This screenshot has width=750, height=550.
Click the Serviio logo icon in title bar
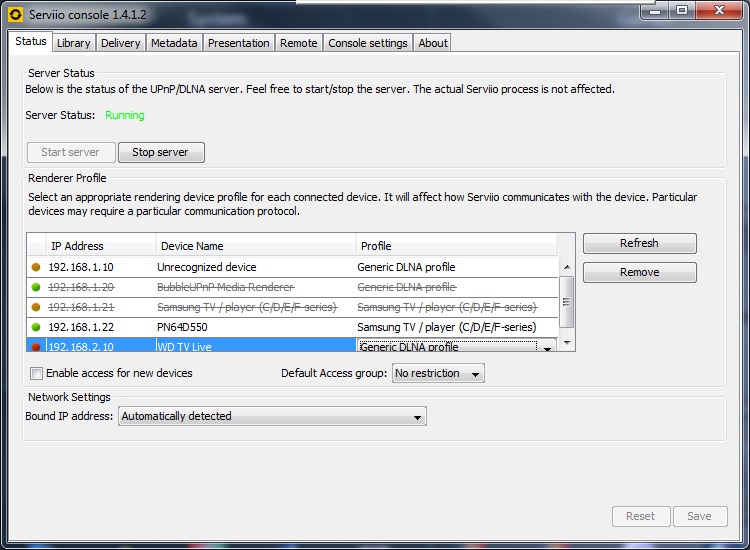[15, 15]
